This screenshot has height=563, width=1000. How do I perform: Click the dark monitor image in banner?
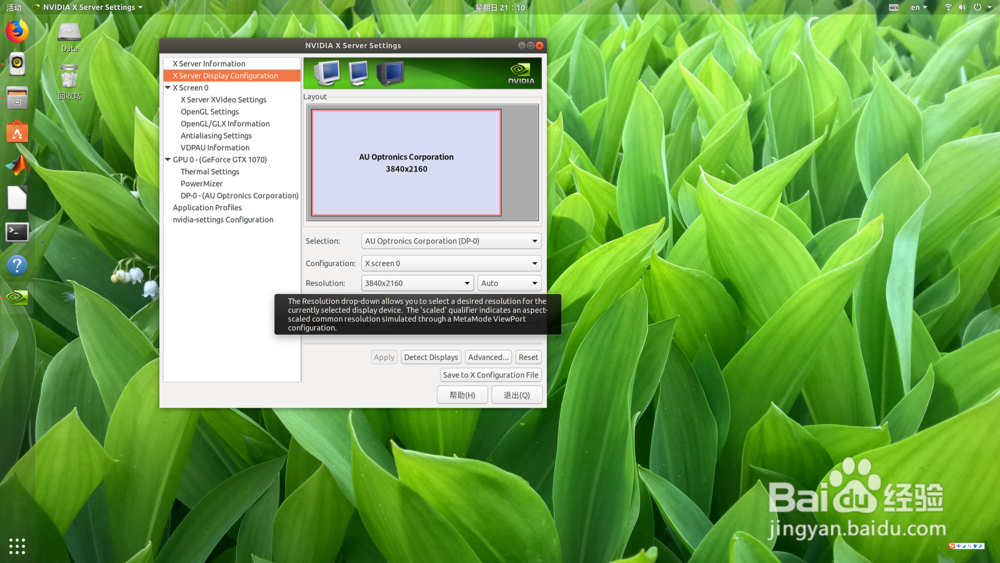pyautogui.click(x=390, y=73)
